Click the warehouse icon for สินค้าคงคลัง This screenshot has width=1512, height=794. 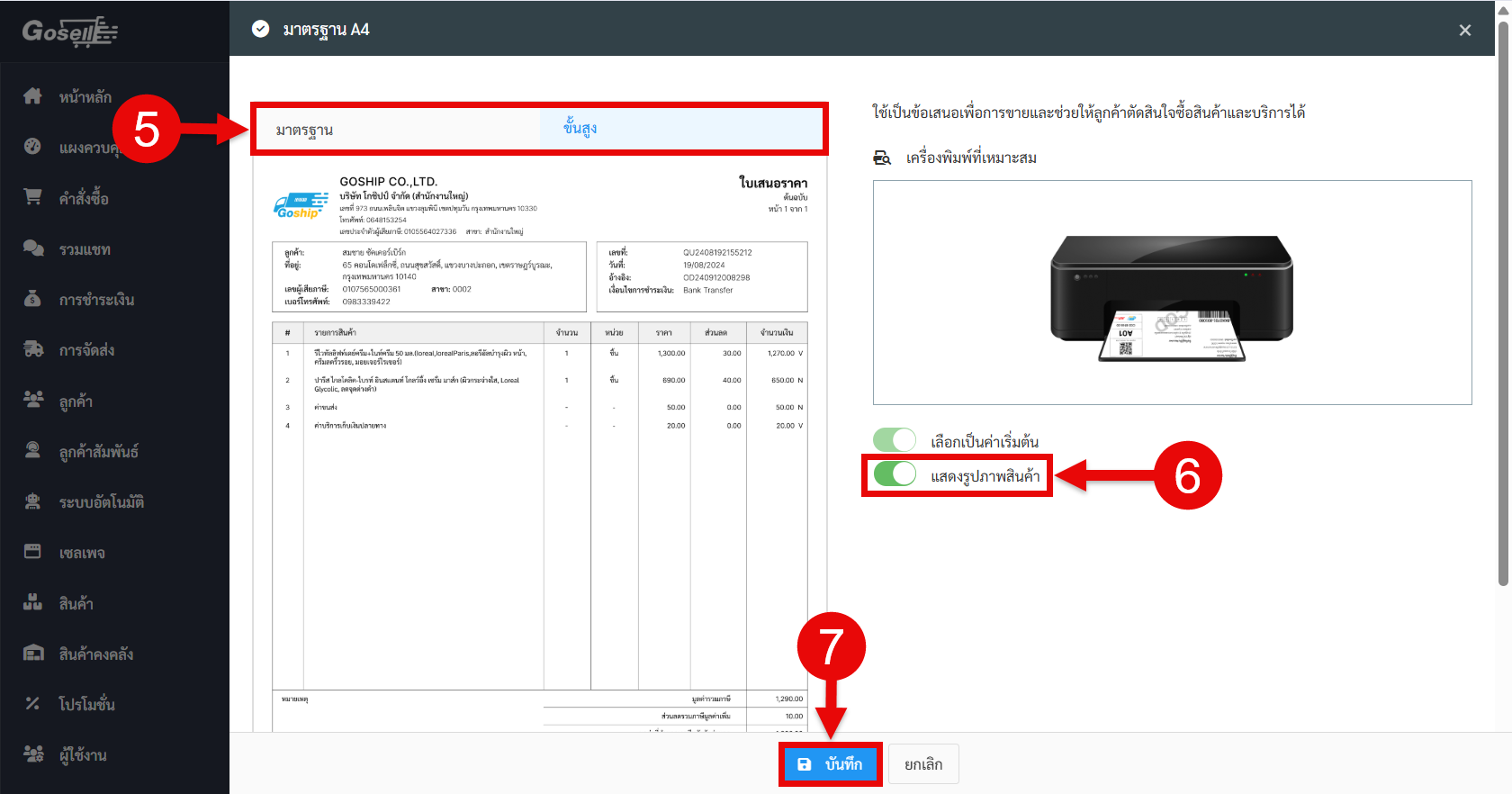[x=33, y=653]
